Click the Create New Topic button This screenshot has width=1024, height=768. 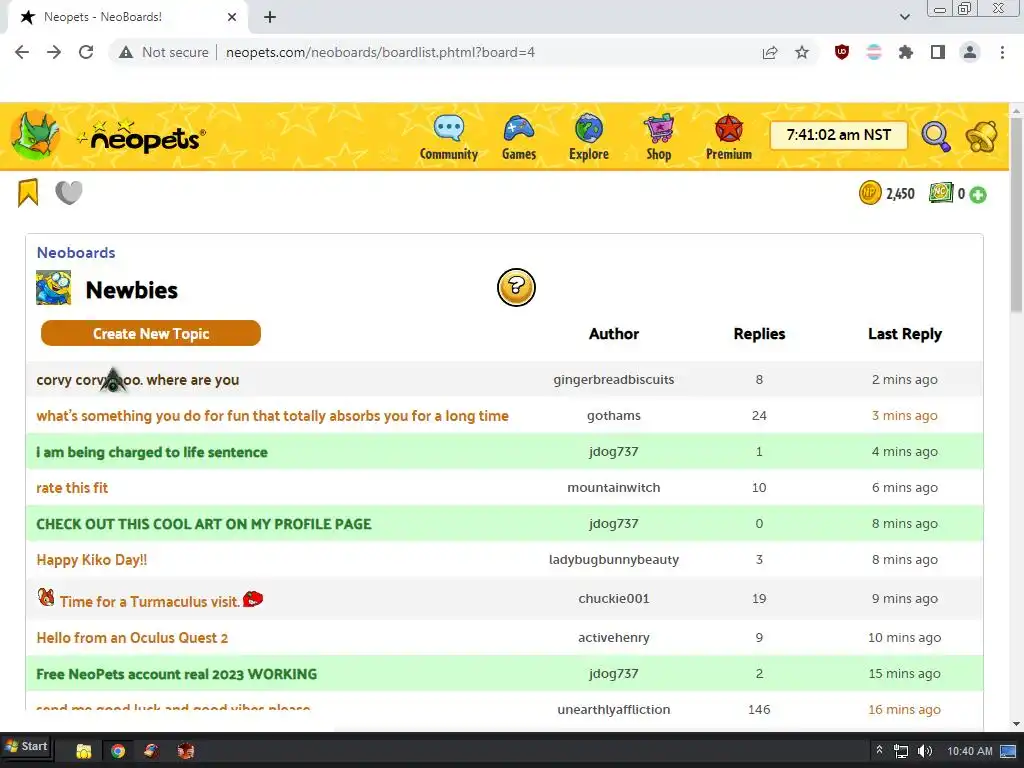[x=151, y=333]
